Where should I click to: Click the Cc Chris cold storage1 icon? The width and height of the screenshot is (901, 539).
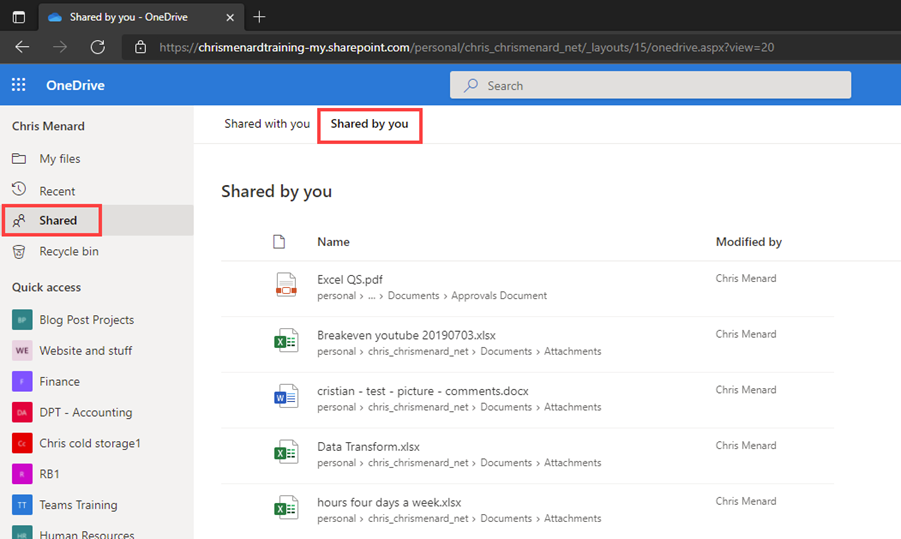coord(22,443)
